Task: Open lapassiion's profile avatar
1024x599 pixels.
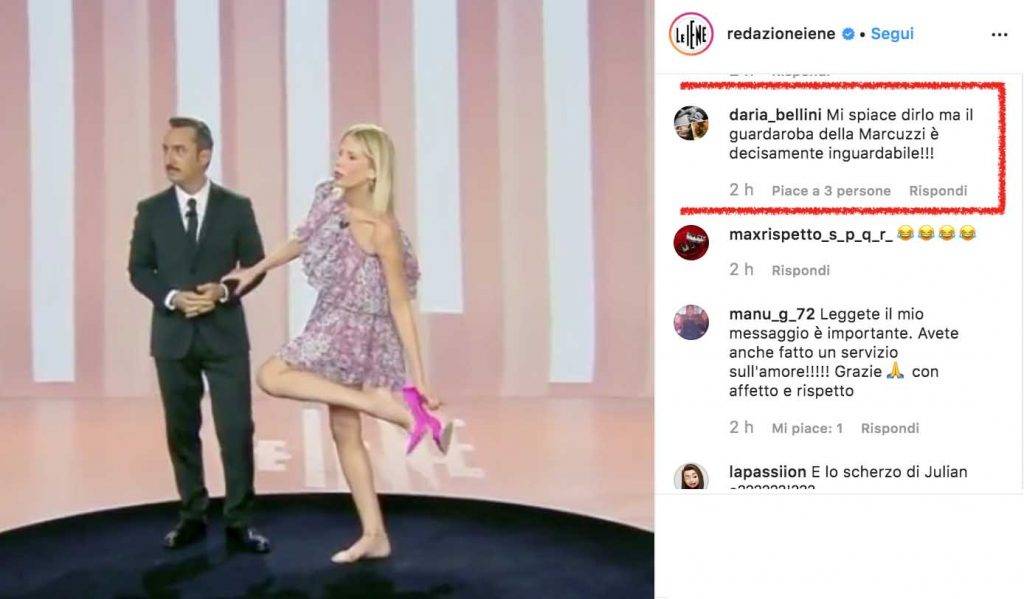Action: [691, 477]
